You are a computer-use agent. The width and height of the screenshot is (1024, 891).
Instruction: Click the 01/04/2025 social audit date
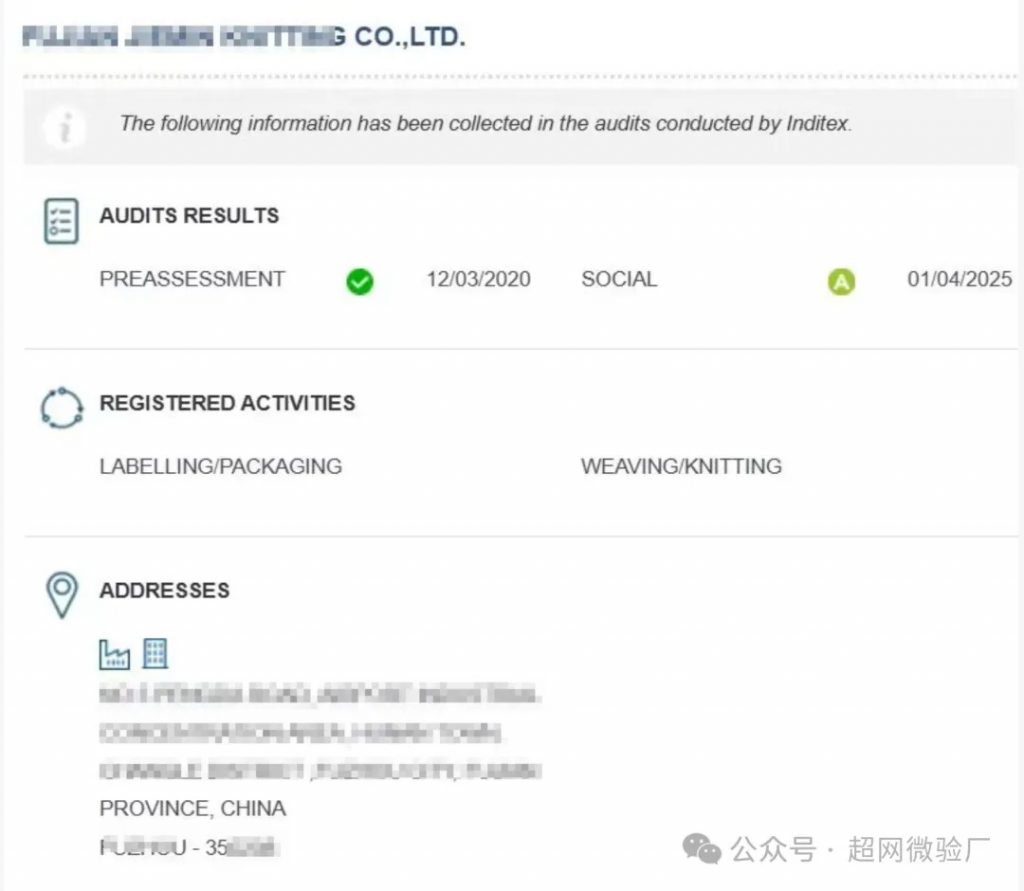(x=959, y=280)
